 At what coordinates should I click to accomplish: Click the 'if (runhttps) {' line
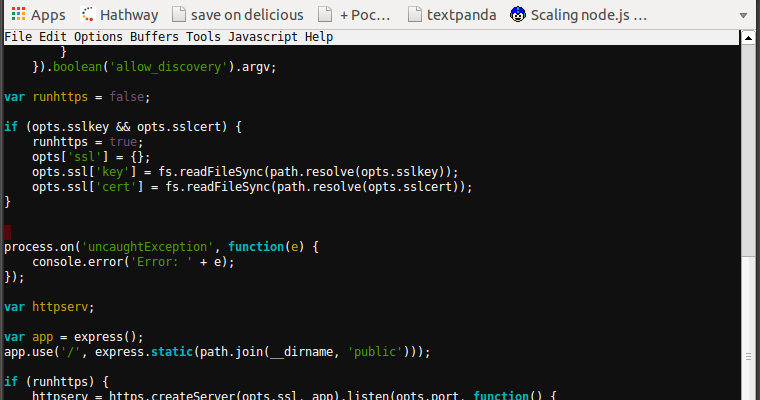tap(56, 382)
